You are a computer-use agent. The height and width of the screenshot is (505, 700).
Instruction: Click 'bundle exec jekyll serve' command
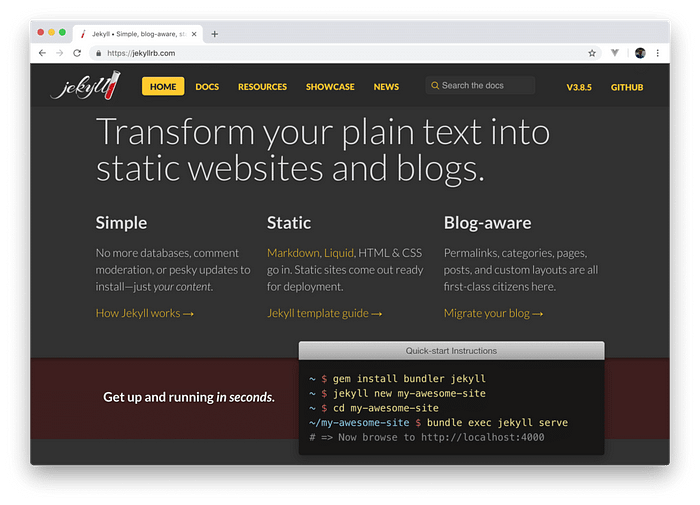point(497,423)
